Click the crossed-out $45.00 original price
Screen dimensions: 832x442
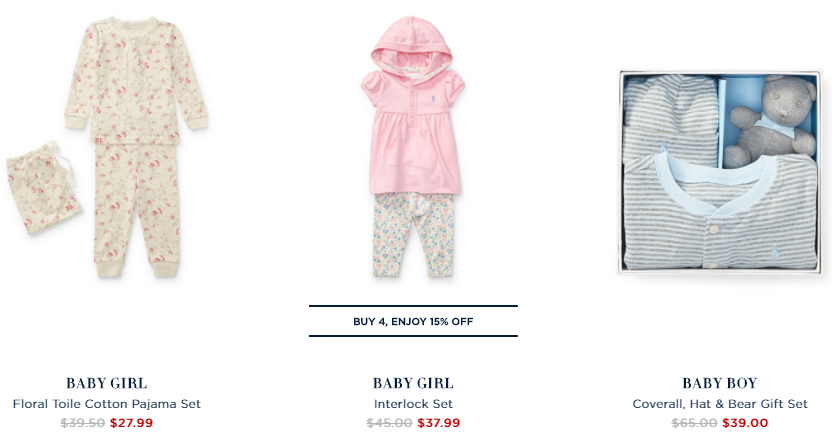click(390, 423)
